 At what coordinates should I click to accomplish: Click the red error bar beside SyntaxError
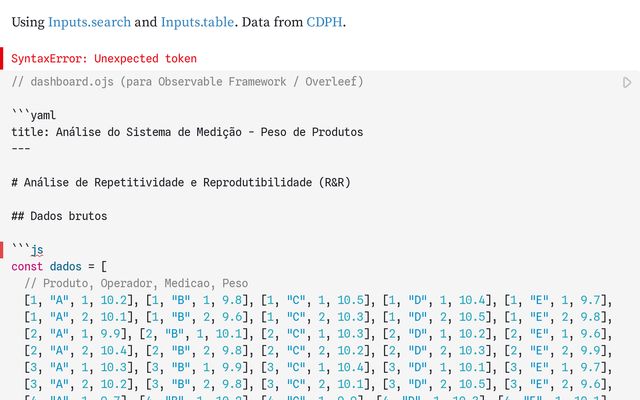point(2,58)
